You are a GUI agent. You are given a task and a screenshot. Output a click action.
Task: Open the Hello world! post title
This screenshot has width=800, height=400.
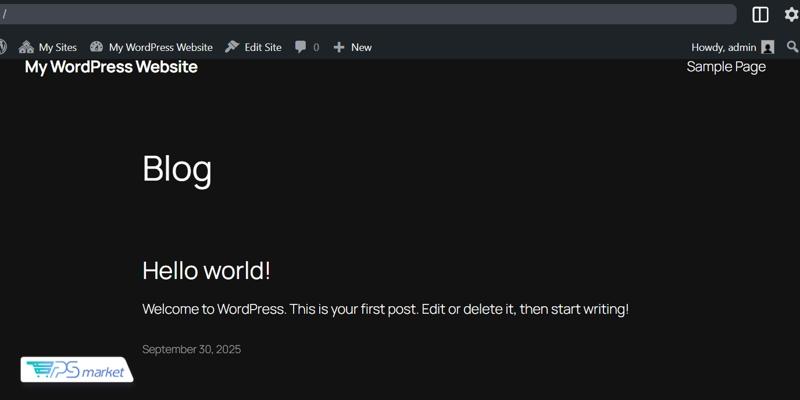[x=206, y=270]
